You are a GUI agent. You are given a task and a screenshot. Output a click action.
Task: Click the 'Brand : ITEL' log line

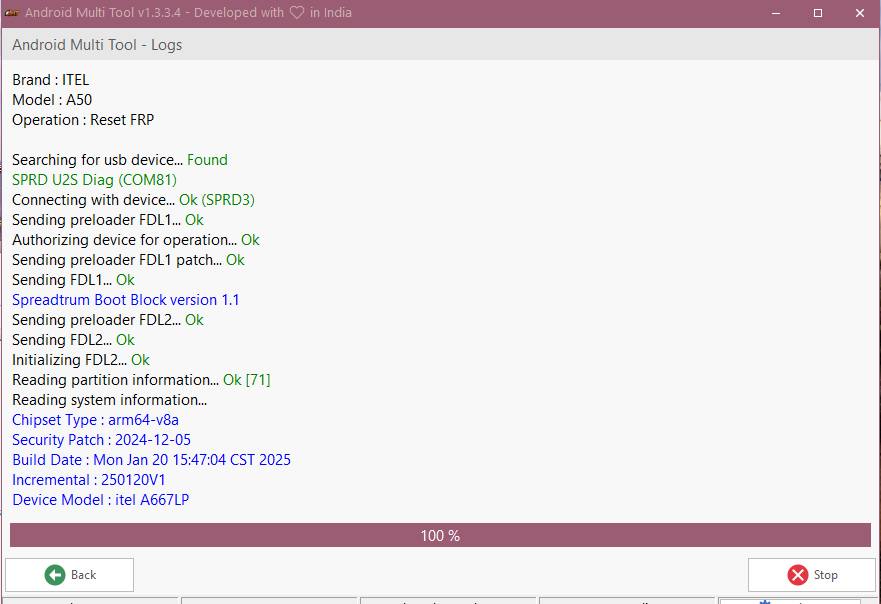point(51,80)
